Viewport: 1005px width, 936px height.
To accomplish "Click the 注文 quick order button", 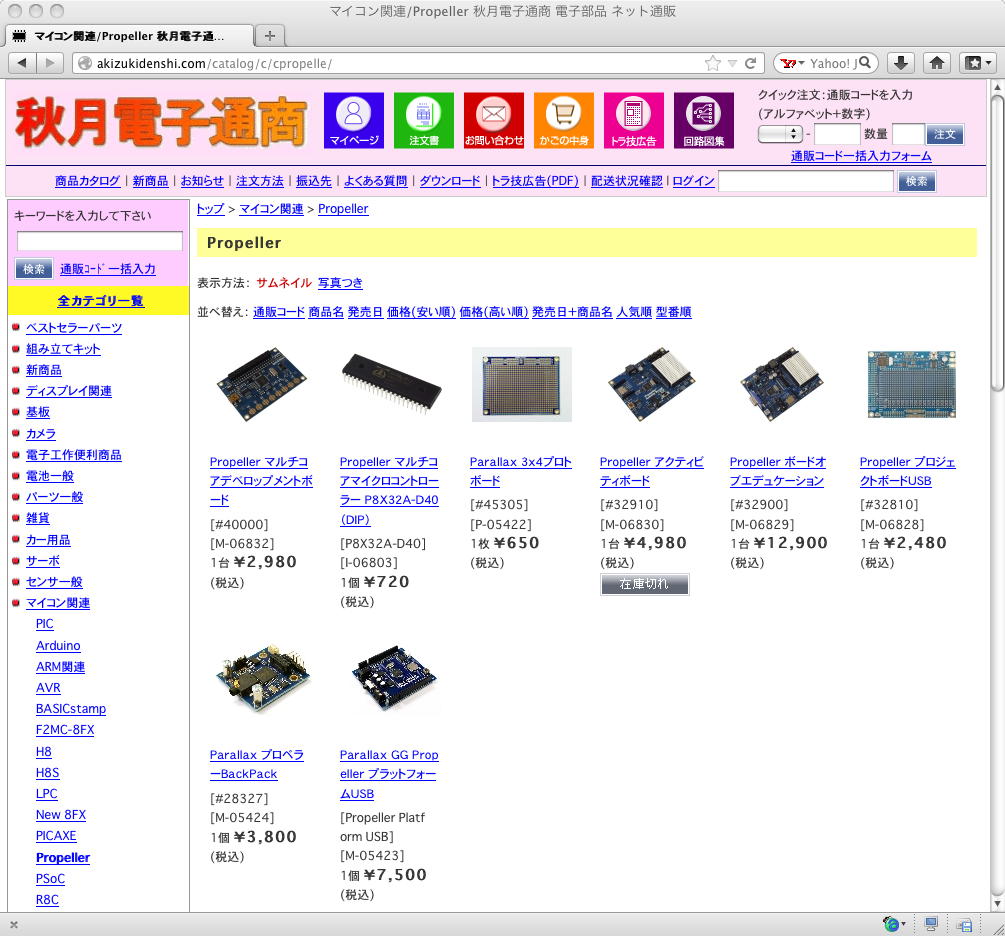I will [x=944, y=134].
